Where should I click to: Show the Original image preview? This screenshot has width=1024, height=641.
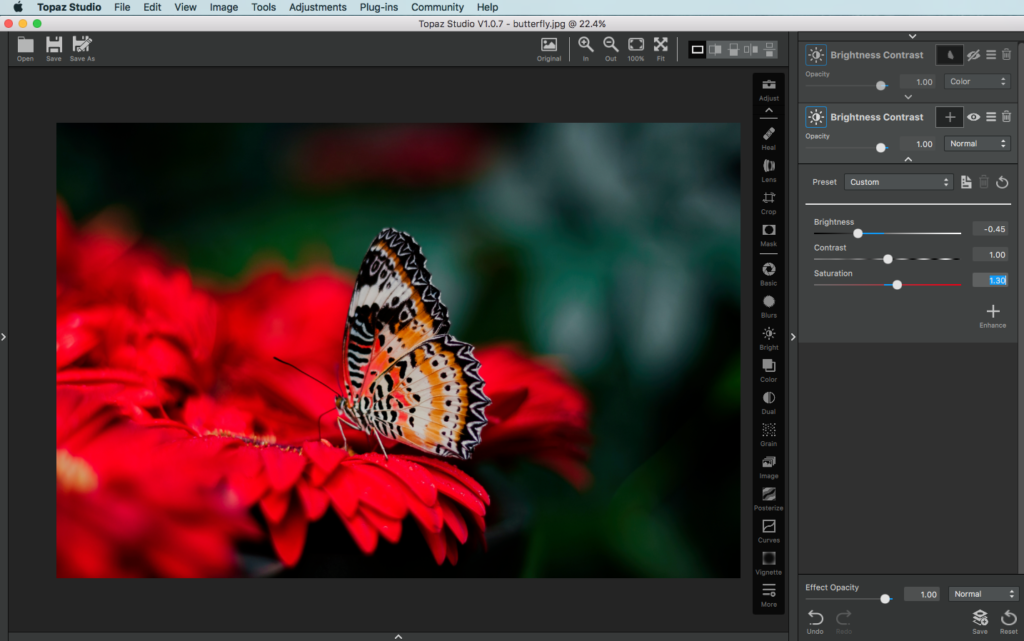(549, 49)
